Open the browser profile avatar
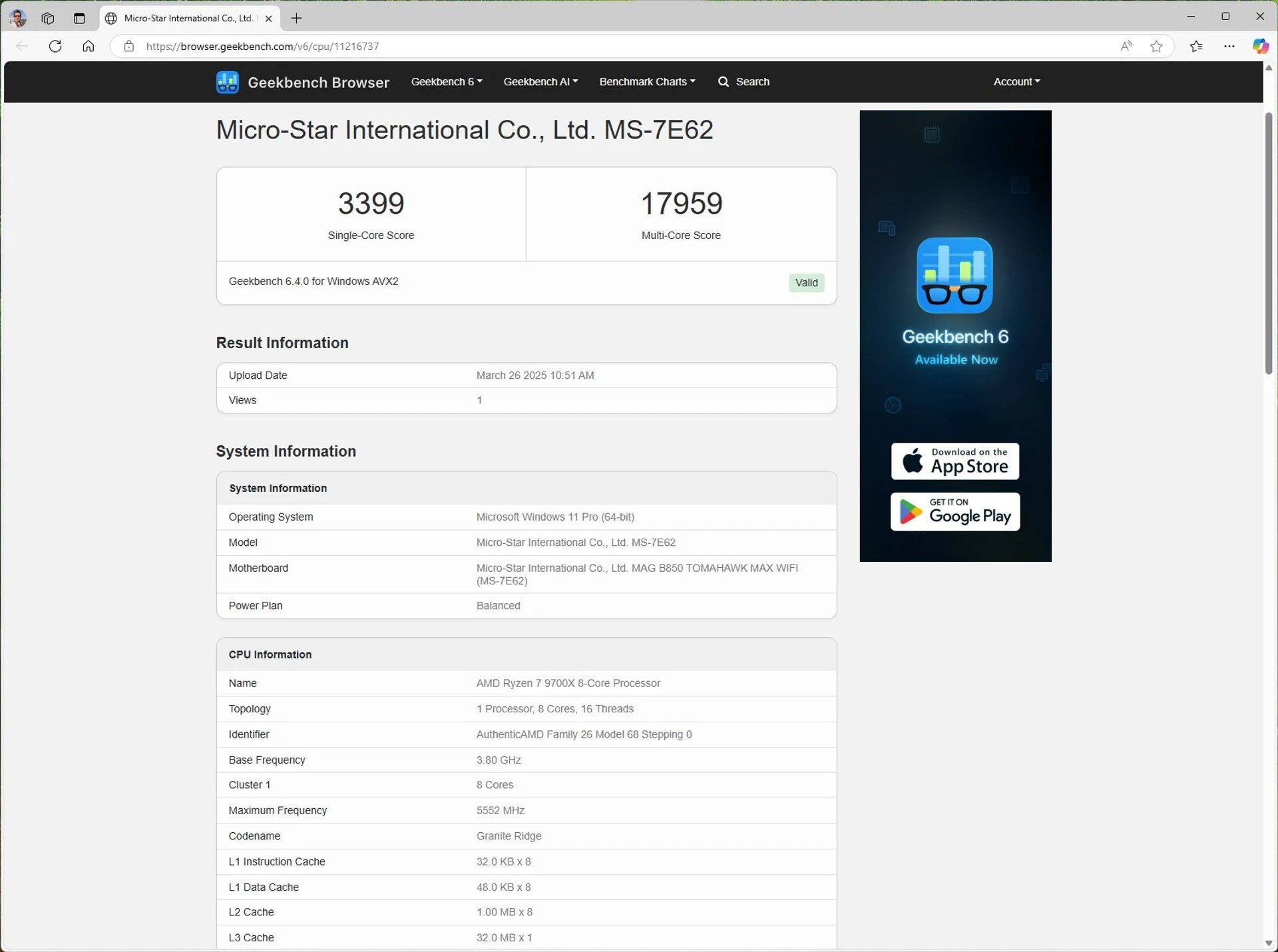Screen dimensions: 1278x952 coord(18,18)
